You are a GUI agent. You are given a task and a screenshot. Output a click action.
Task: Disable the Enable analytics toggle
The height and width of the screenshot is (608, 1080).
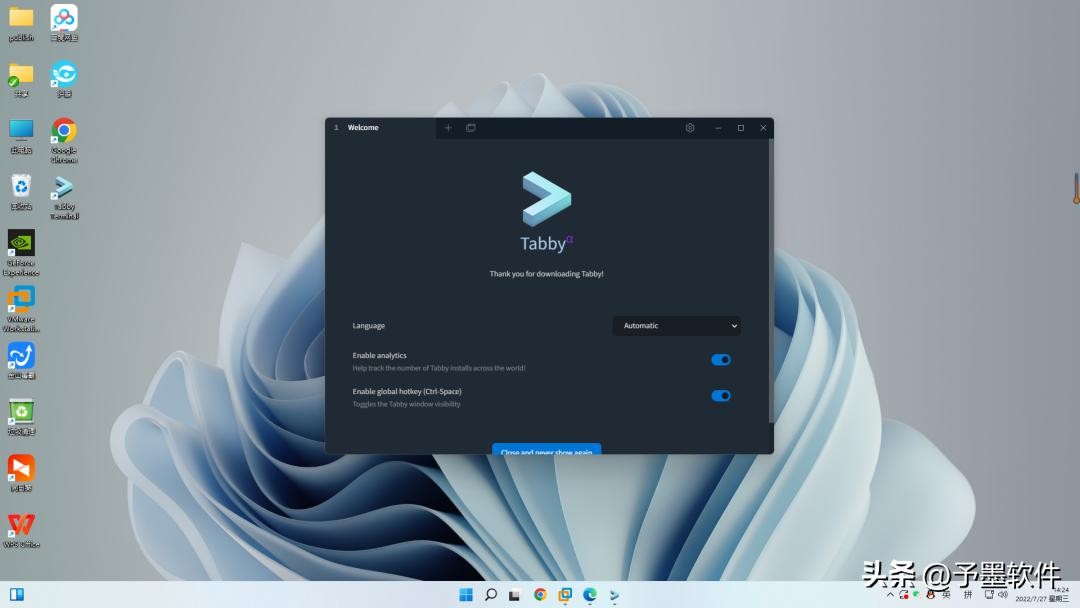pyautogui.click(x=720, y=360)
